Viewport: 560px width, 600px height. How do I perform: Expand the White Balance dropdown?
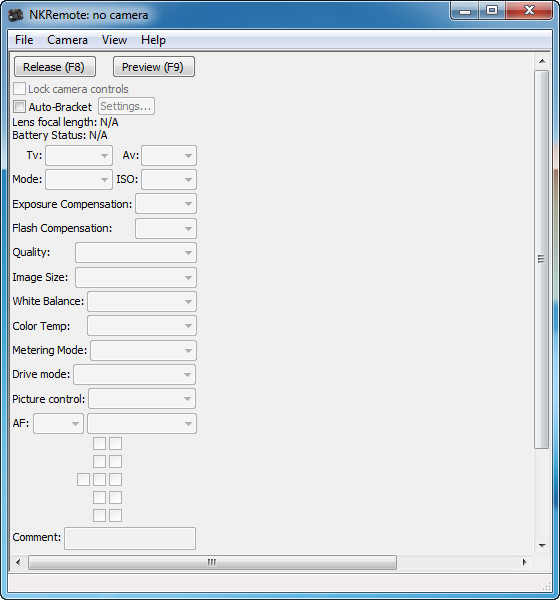coord(142,302)
